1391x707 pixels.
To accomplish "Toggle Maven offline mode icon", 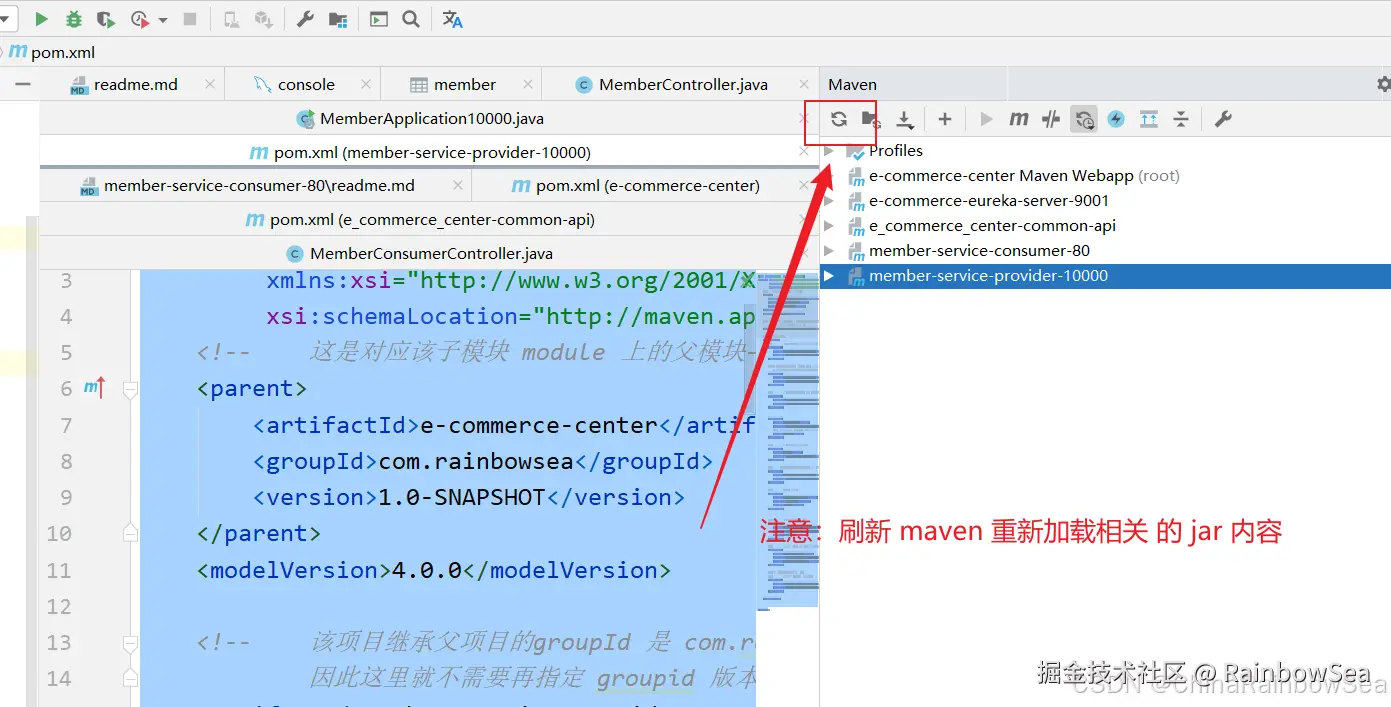I will point(1051,119).
